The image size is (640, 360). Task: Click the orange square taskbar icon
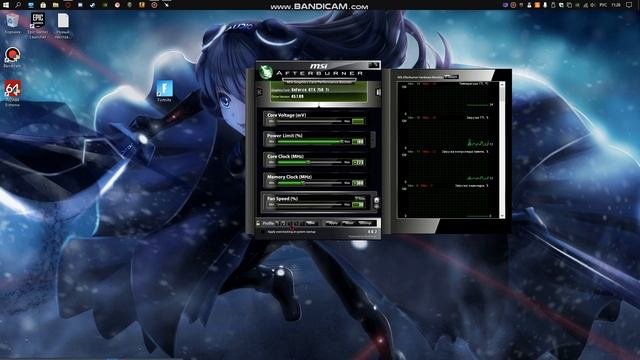point(142,5)
